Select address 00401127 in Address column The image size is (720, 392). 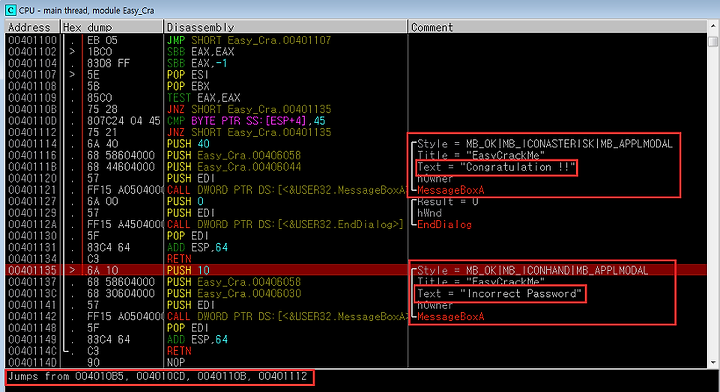pyautogui.click(x=32, y=201)
